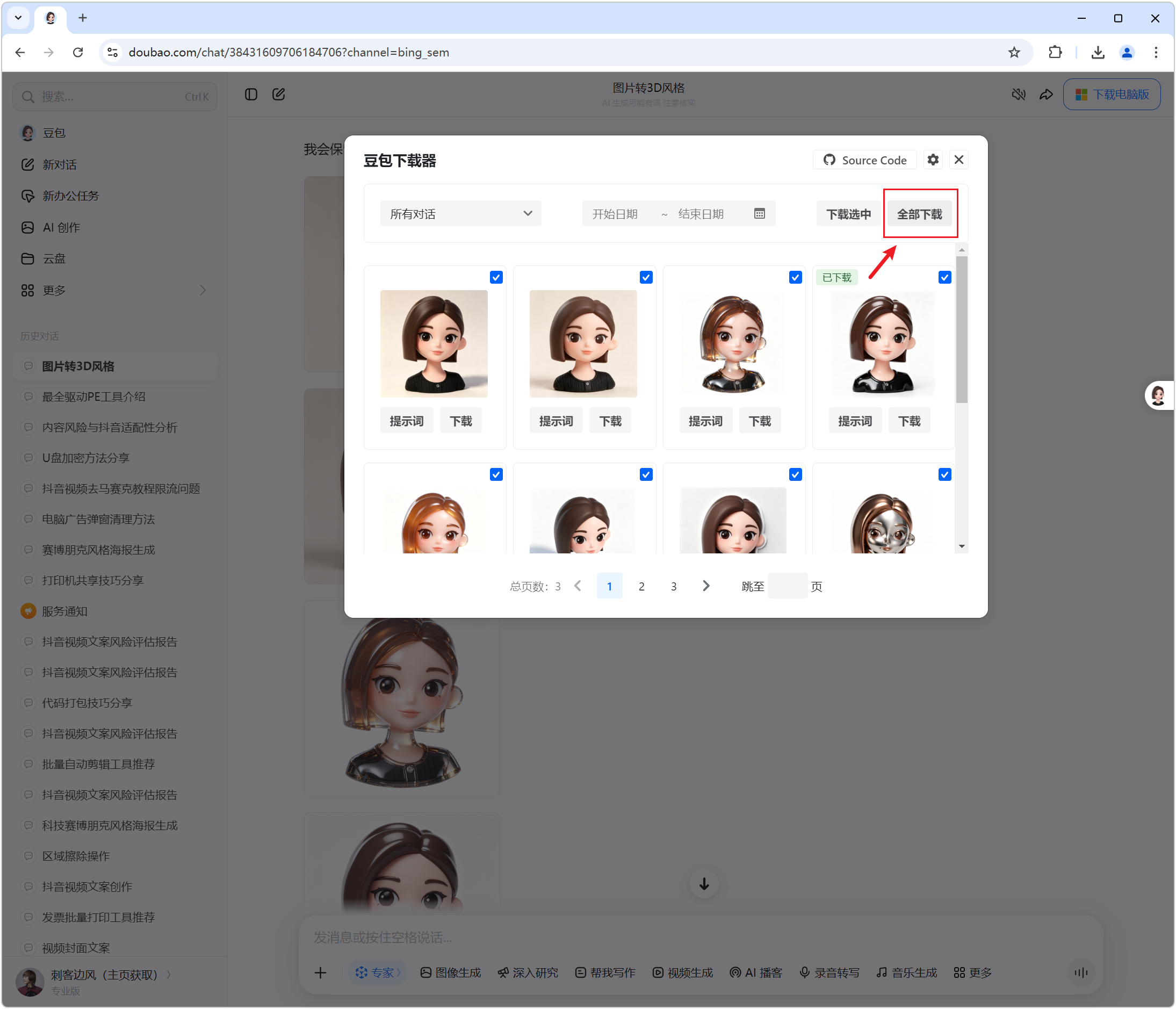The width and height of the screenshot is (1176, 1009).
Task: Expand the 更多 menu in sidebar
Action: (x=115, y=291)
